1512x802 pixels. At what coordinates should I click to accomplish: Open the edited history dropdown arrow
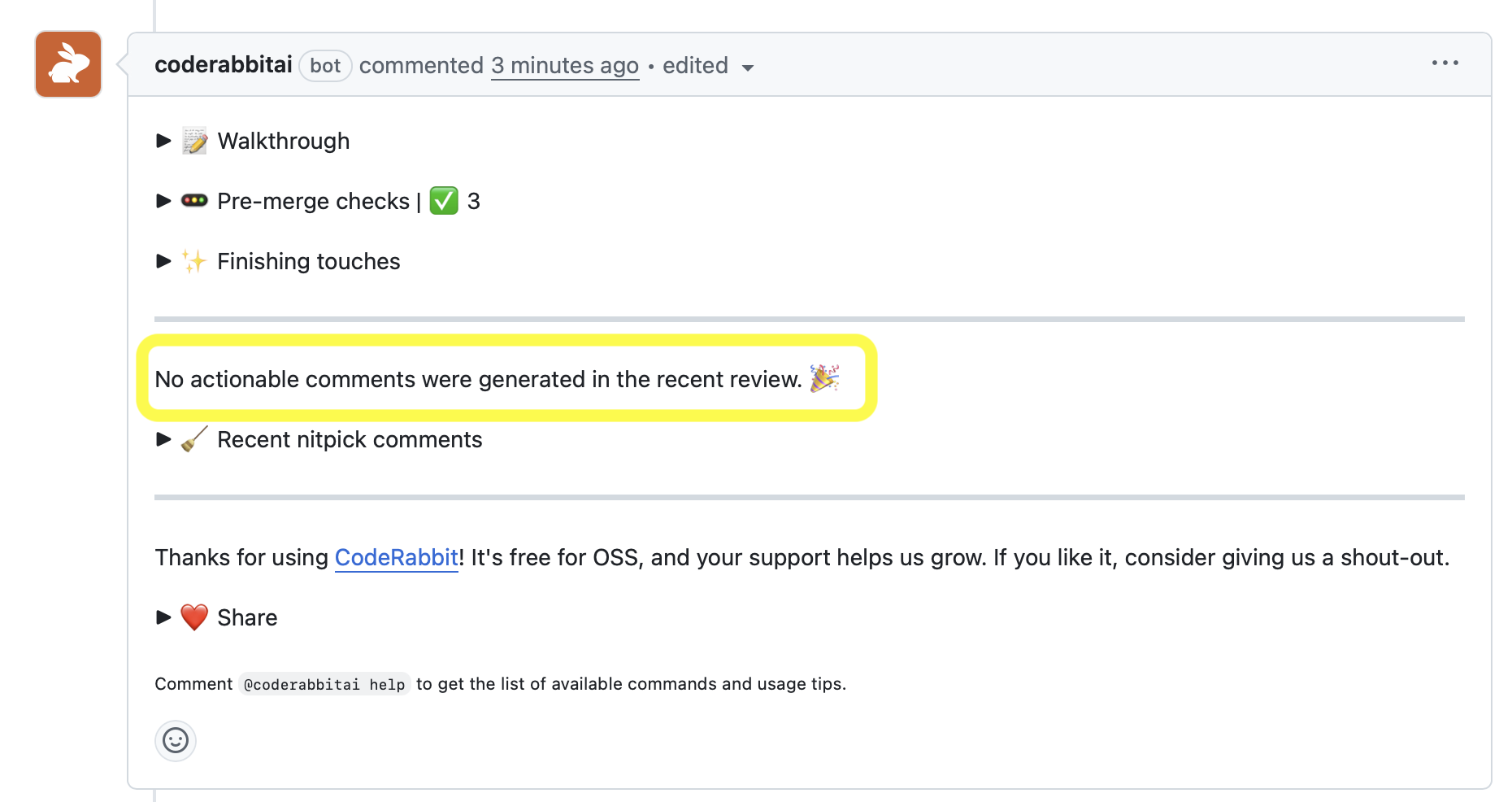tap(748, 68)
